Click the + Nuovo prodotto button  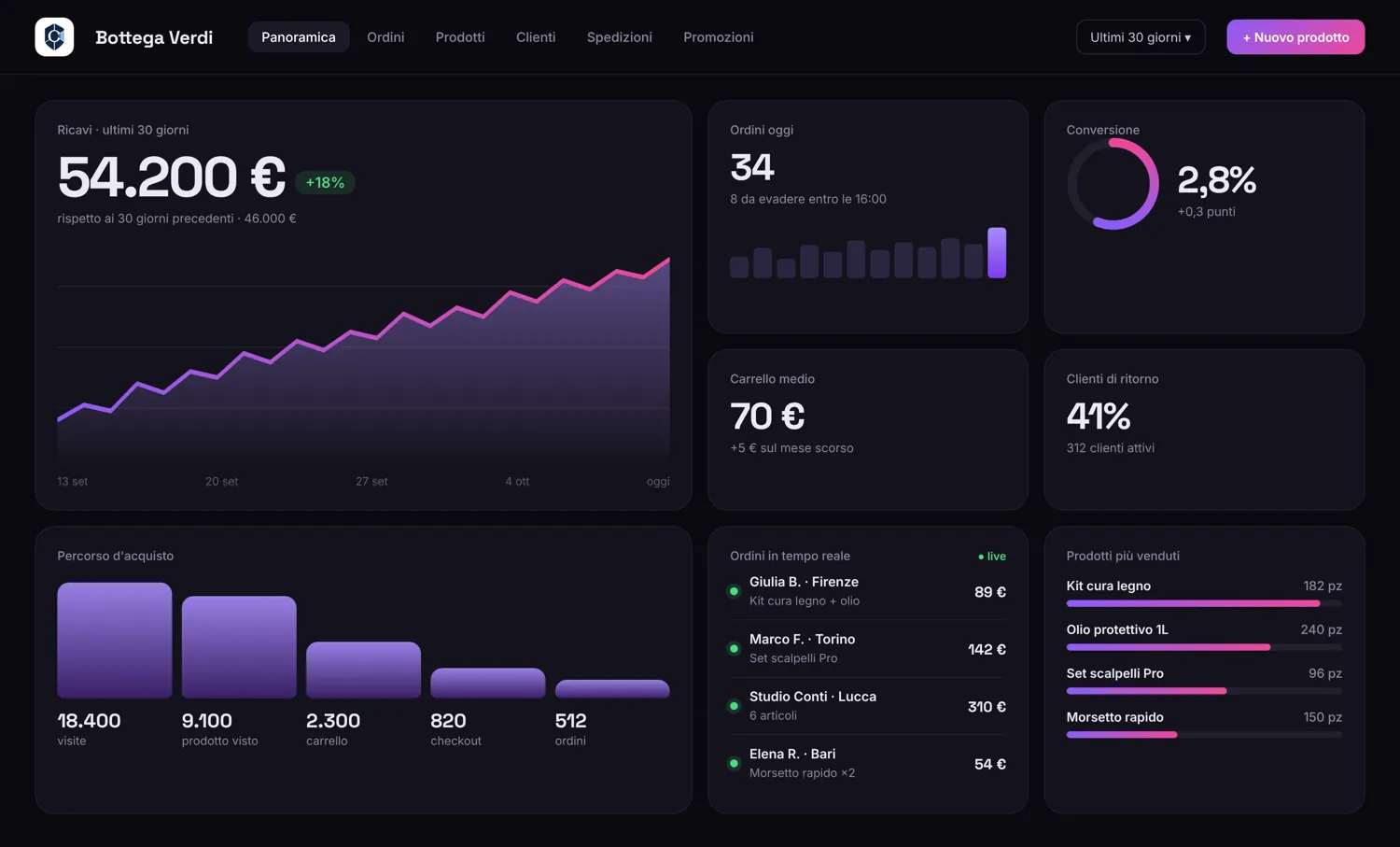tap(1295, 37)
